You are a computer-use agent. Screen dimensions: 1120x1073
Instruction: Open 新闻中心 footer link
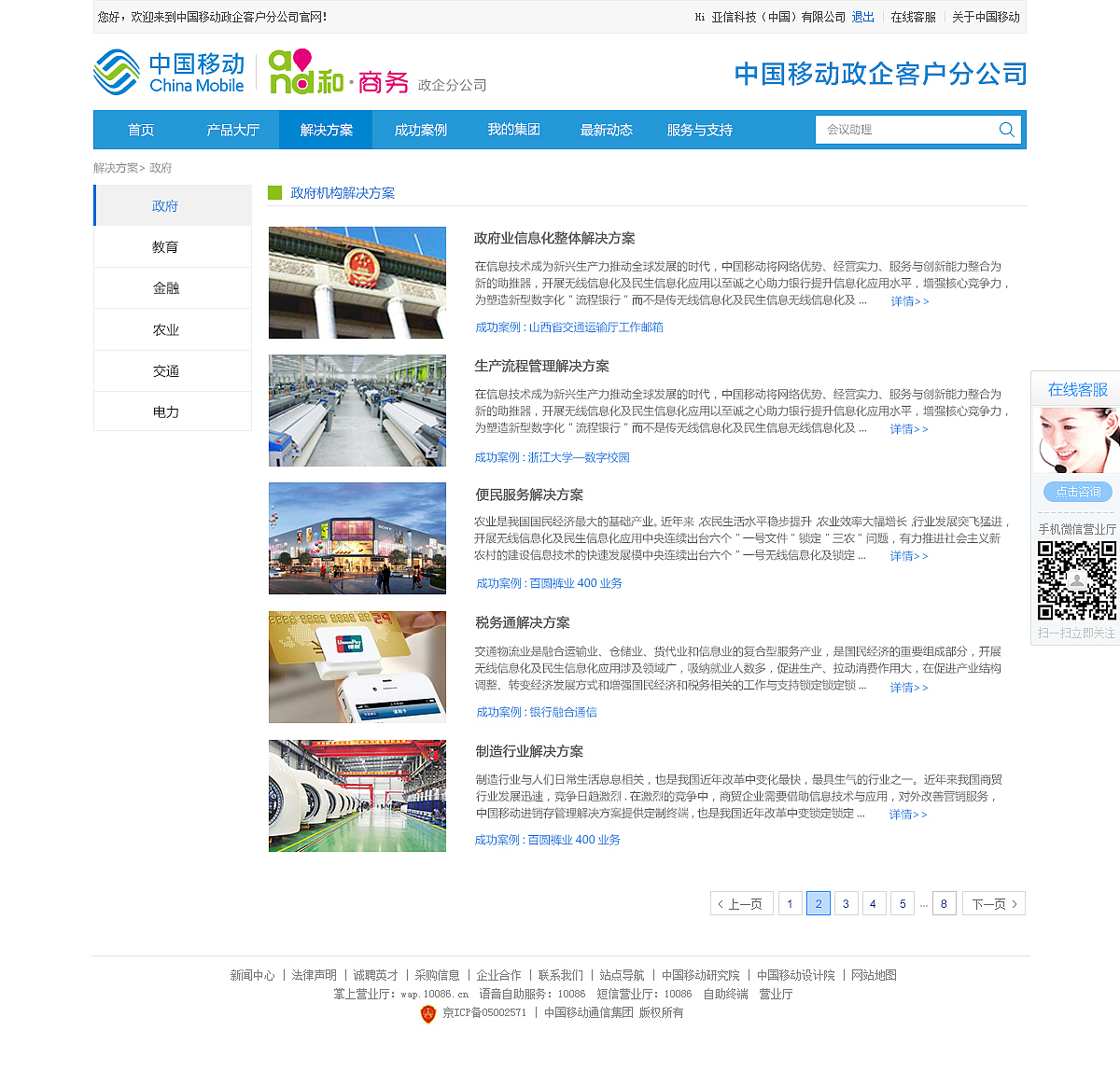click(253, 975)
